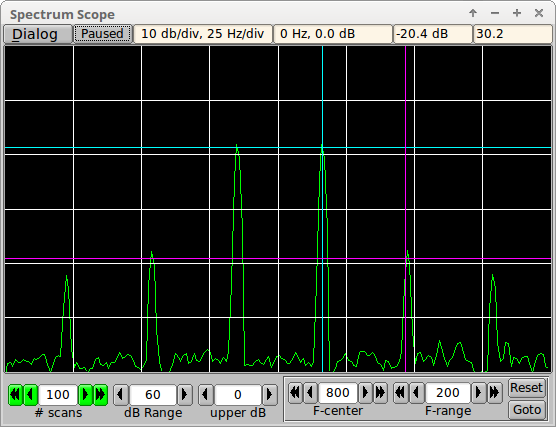Click F-range double-right arrow button
Screen dimensions: 556x427
tap(495, 393)
